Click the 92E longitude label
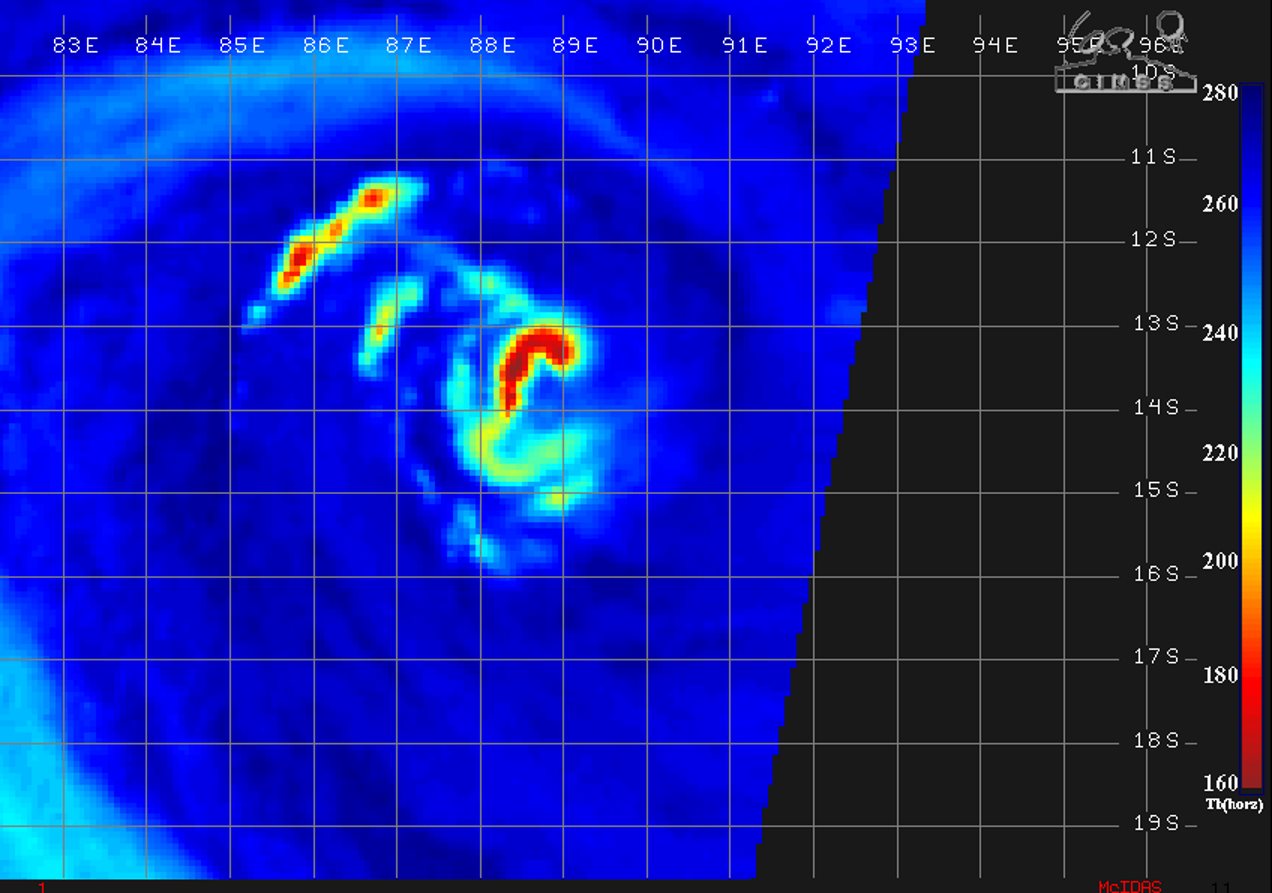This screenshot has height=893, width=1272. click(828, 45)
